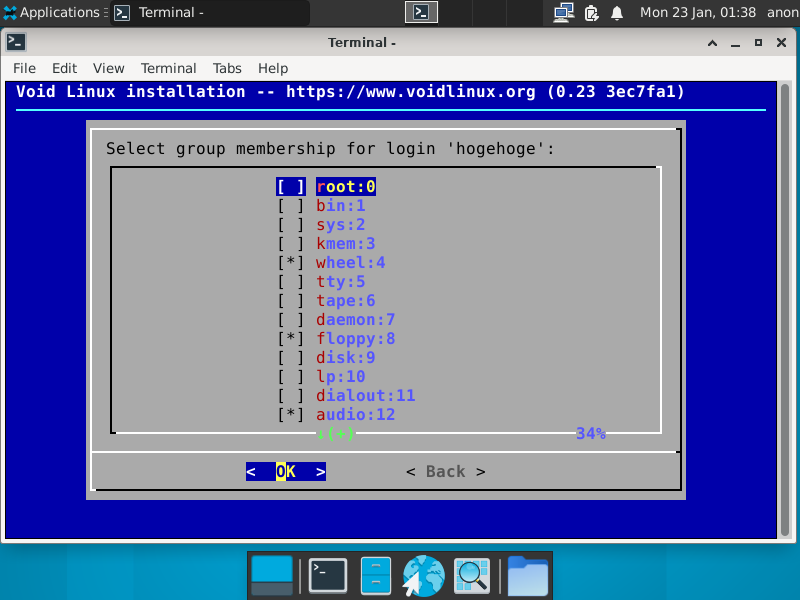Image resolution: width=800 pixels, height=600 pixels.
Task: Open home folder icon in dock
Action: click(528, 576)
